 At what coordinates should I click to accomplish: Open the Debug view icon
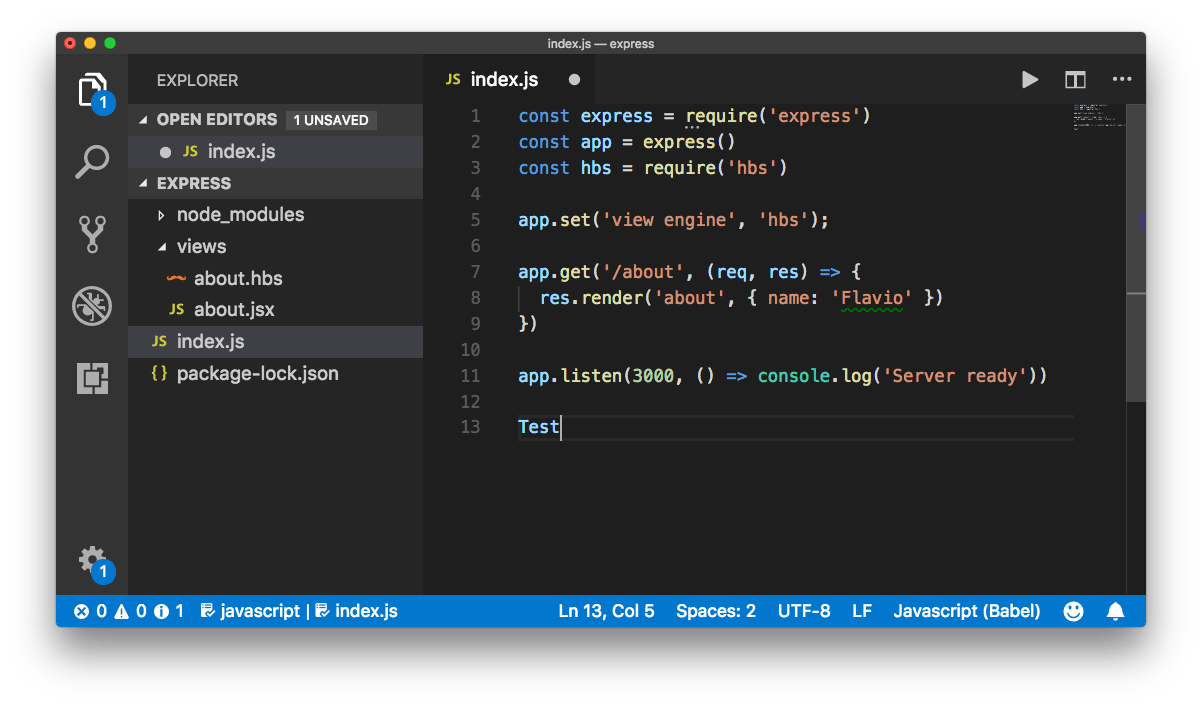coord(92,306)
